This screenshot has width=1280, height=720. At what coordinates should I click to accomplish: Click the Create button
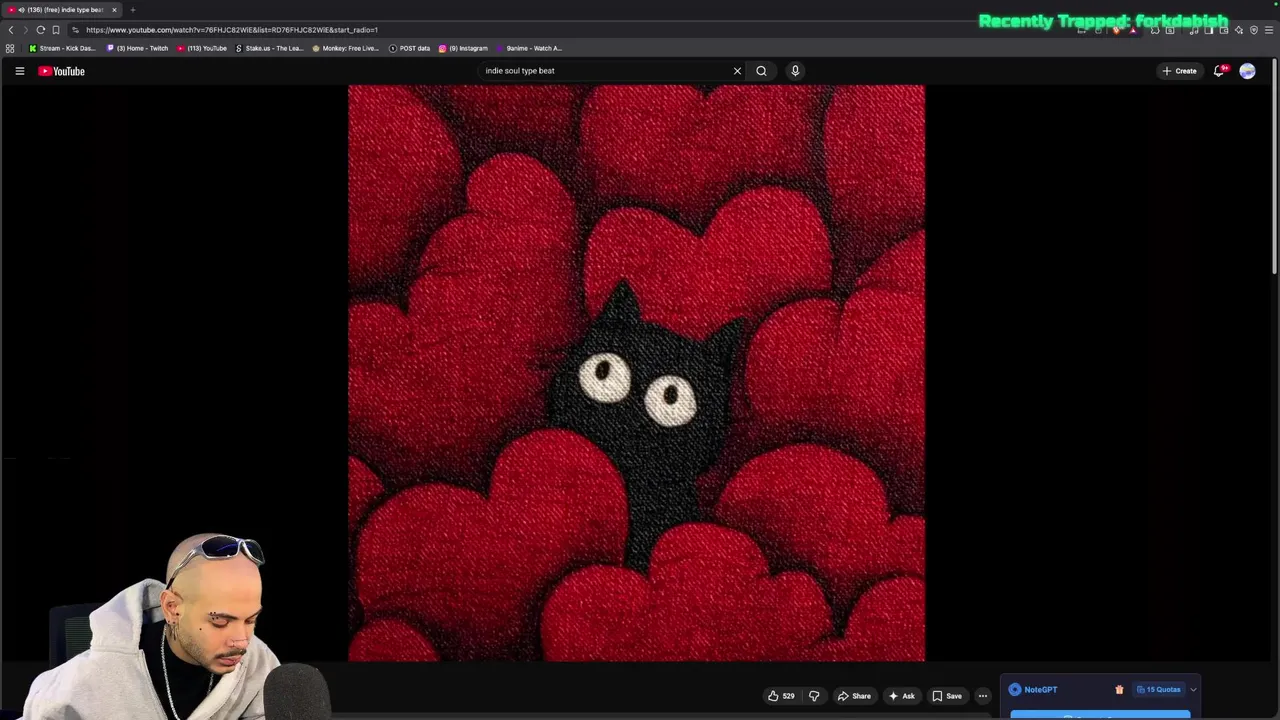click(1180, 71)
